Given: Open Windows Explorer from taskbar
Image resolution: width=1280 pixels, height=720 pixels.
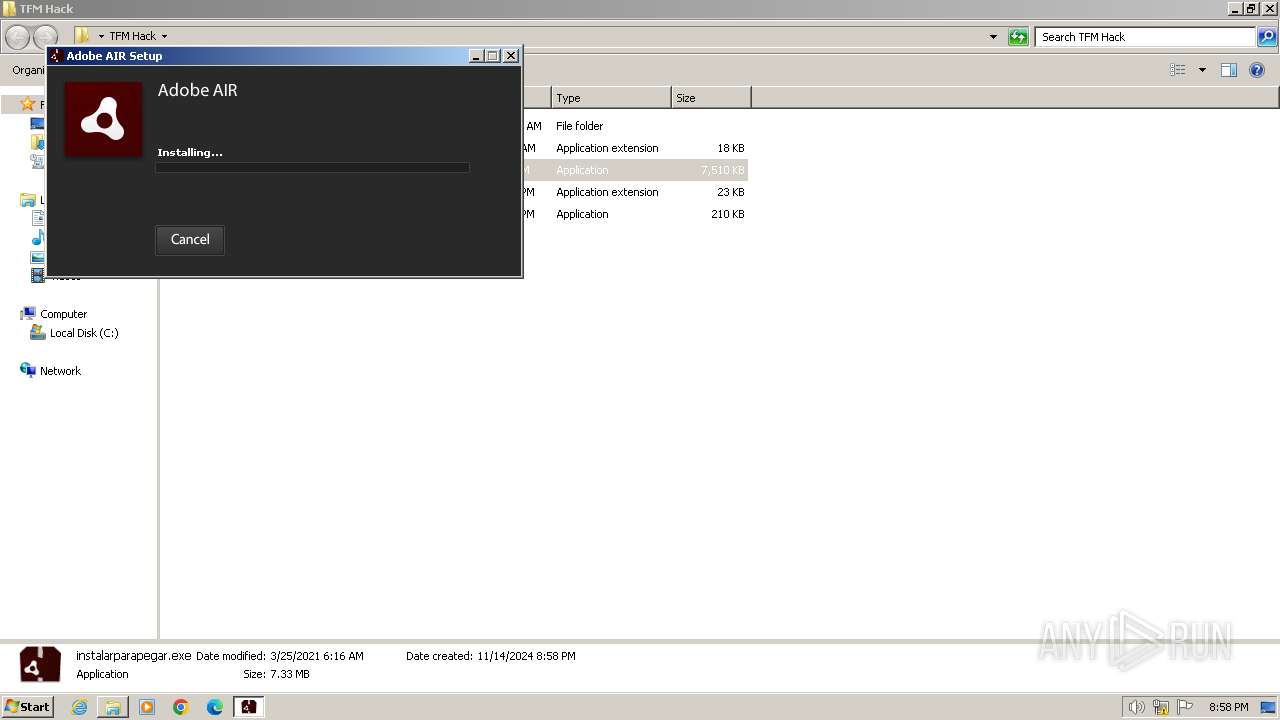Looking at the screenshot, I should click(x=113, y=707).
